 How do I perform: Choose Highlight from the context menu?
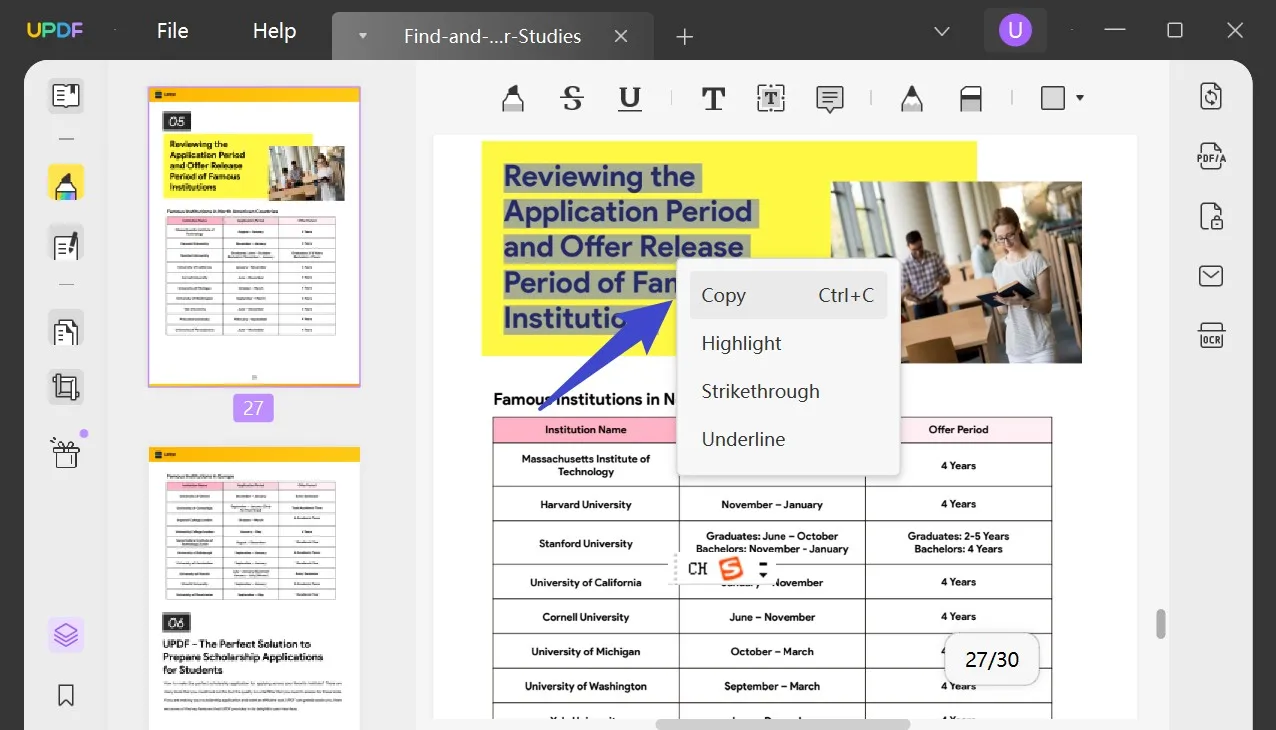(x=741, y=343)
